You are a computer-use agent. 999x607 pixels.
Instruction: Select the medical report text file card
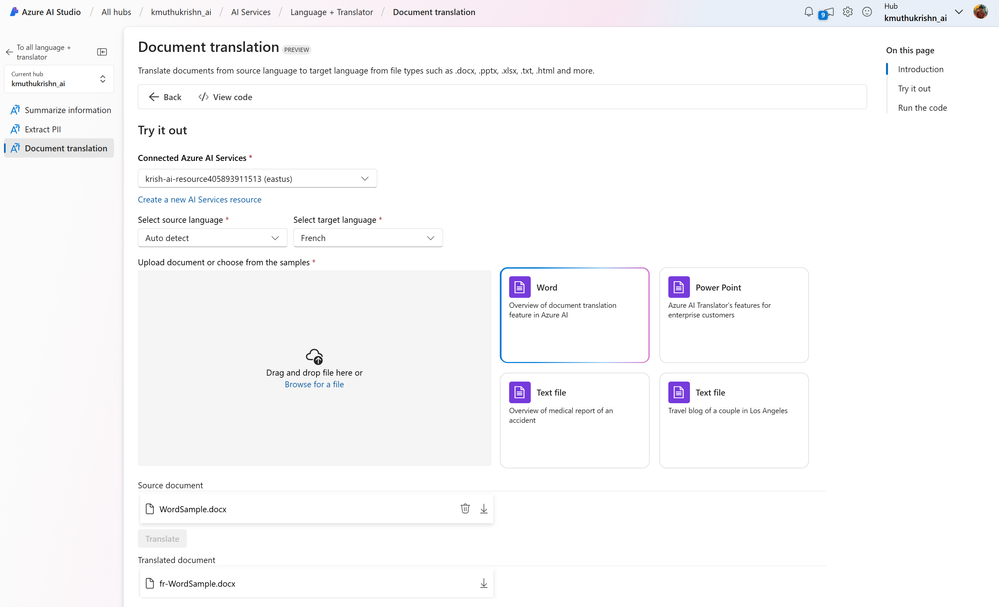575,420
